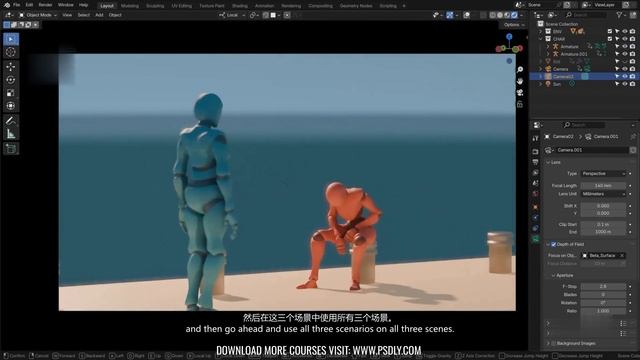Open the Object properties tab
This screenshot has width=640, height=360.
click(536, 207)
